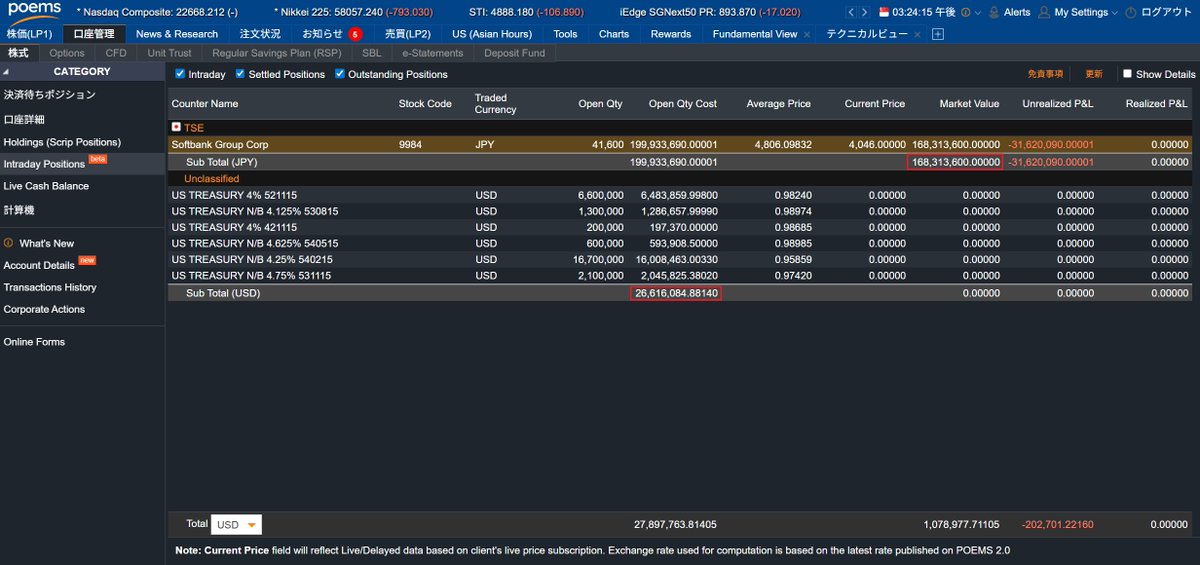Select SBL sub-tab
1200x565 pixels.
(x=371, y=53)
